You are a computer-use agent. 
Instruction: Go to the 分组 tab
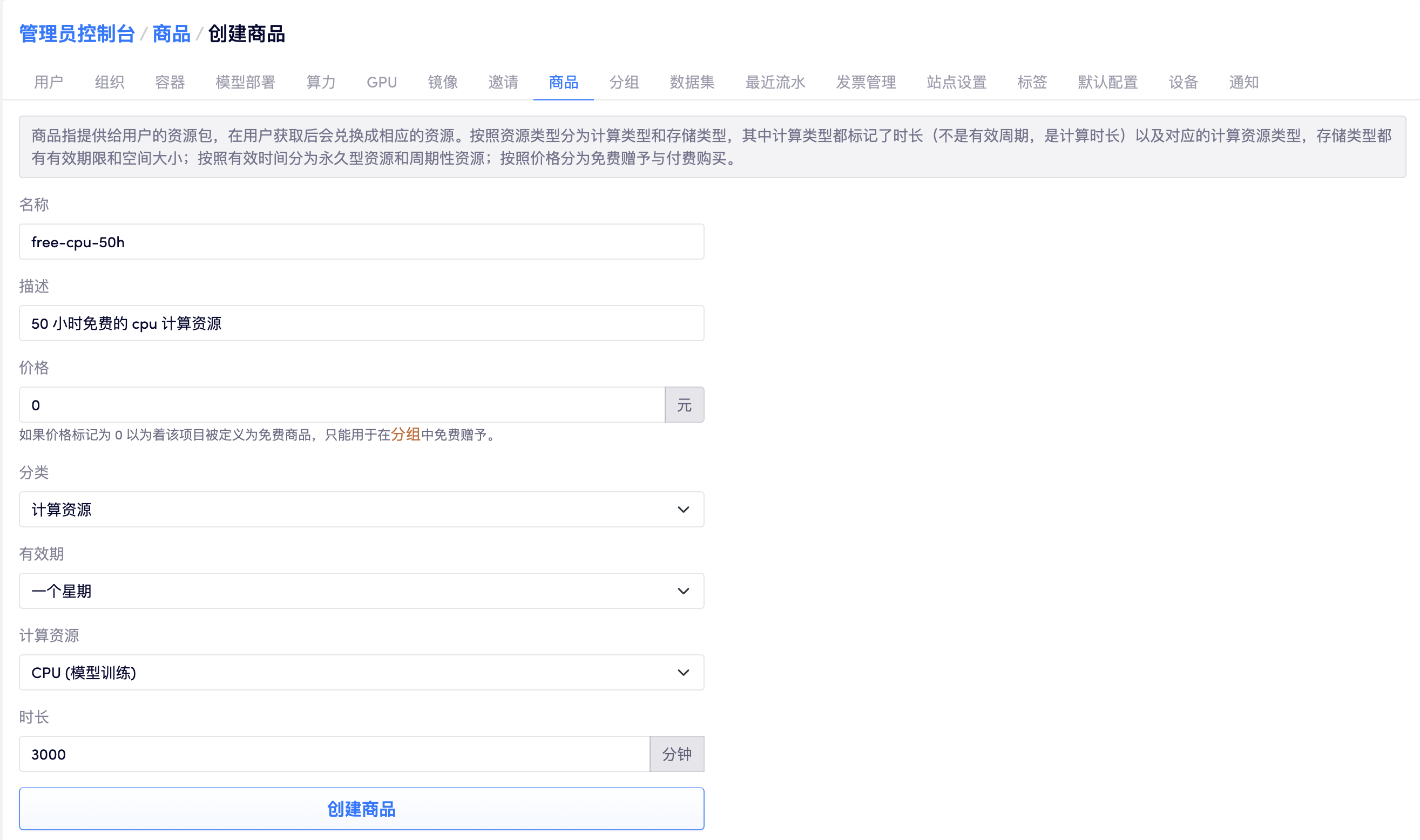point(624,82)
